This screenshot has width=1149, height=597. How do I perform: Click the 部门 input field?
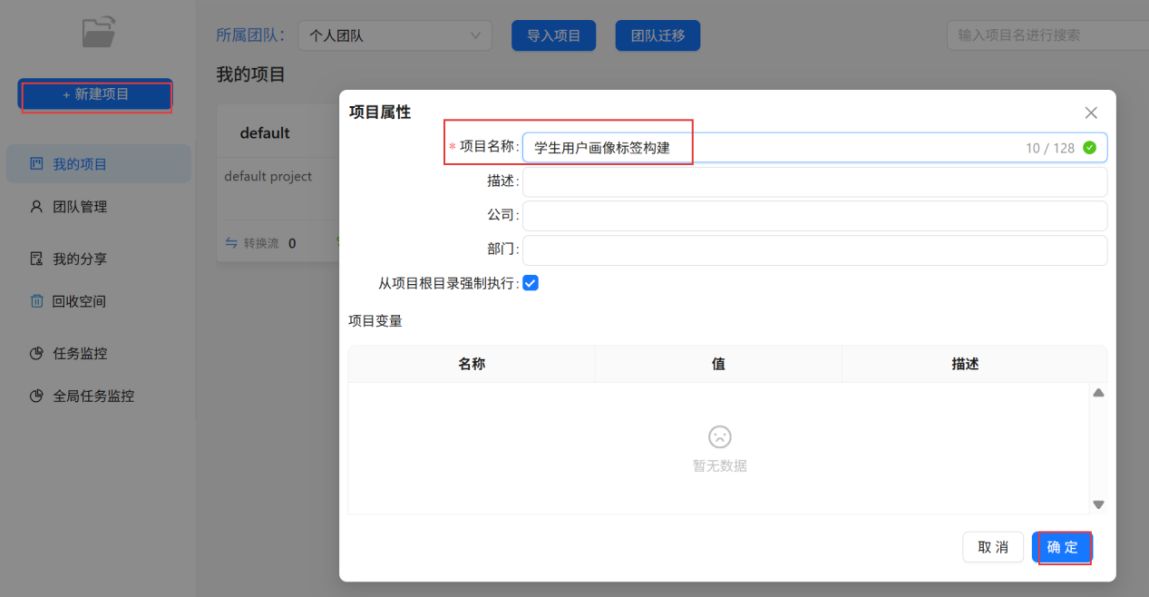coord(814,251)
